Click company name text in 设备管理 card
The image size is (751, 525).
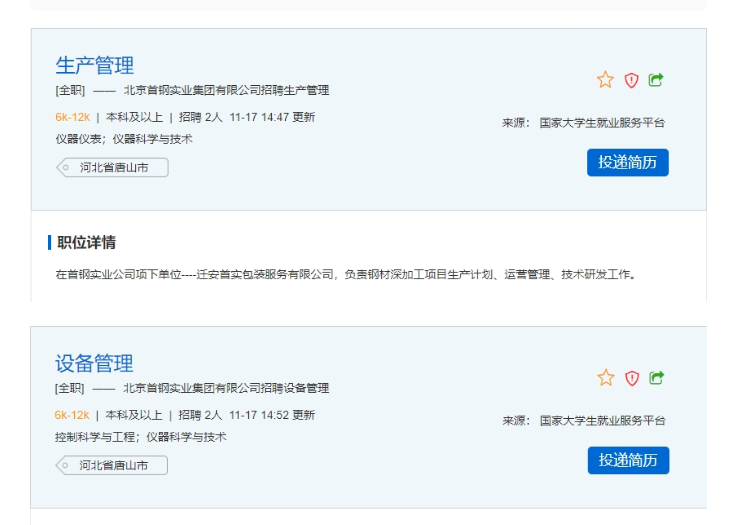click(226, 388)
